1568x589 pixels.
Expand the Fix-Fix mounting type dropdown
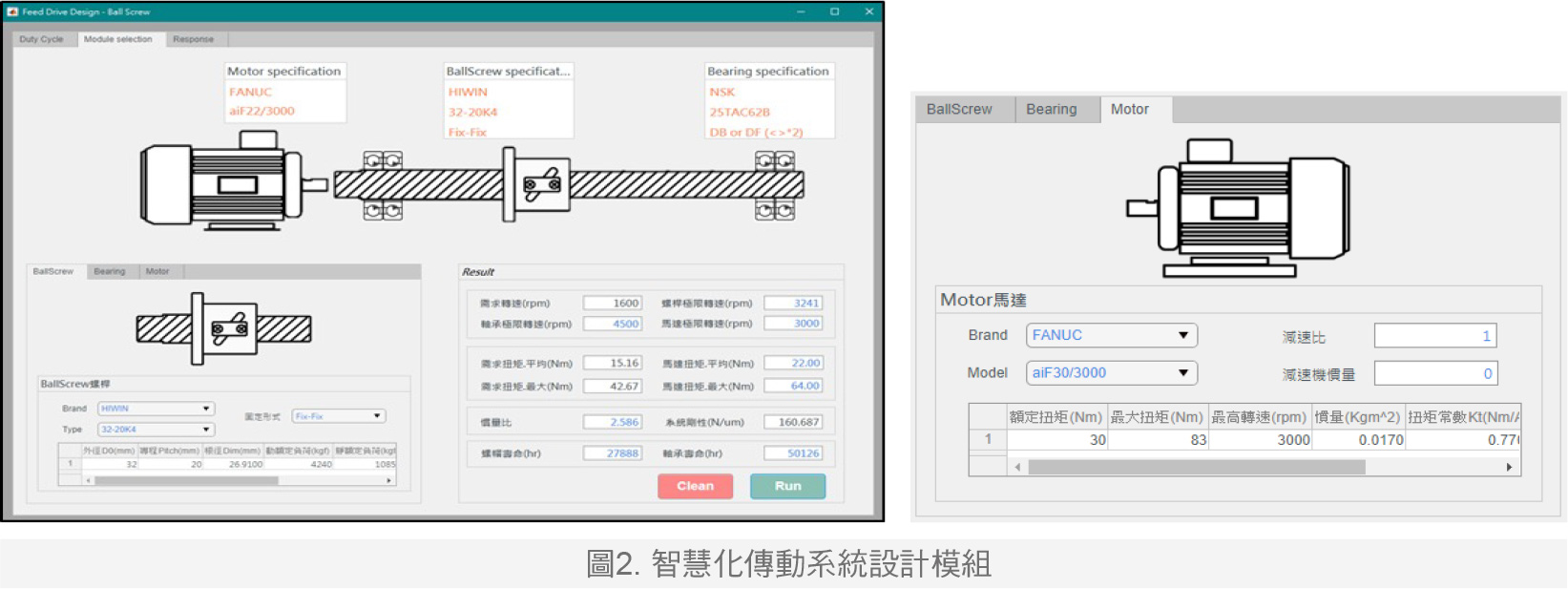[x=338, y=416]
